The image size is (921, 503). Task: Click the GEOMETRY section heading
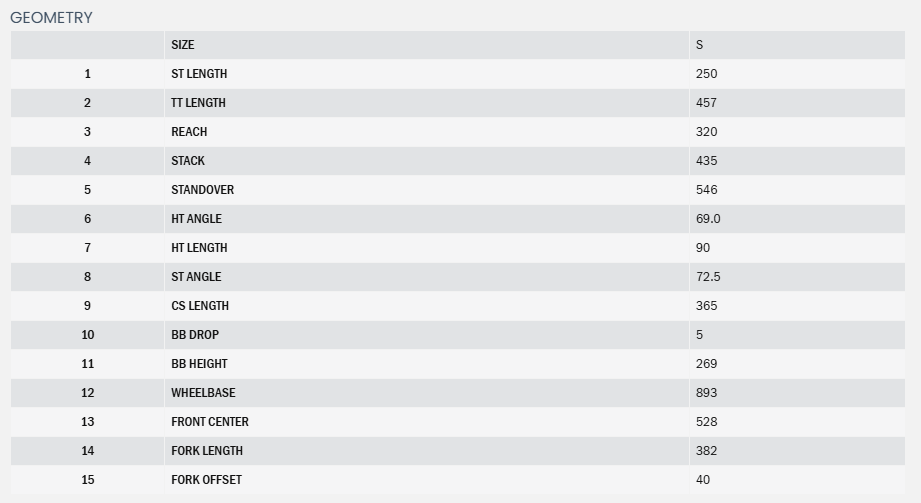click(x=51, y=18)
